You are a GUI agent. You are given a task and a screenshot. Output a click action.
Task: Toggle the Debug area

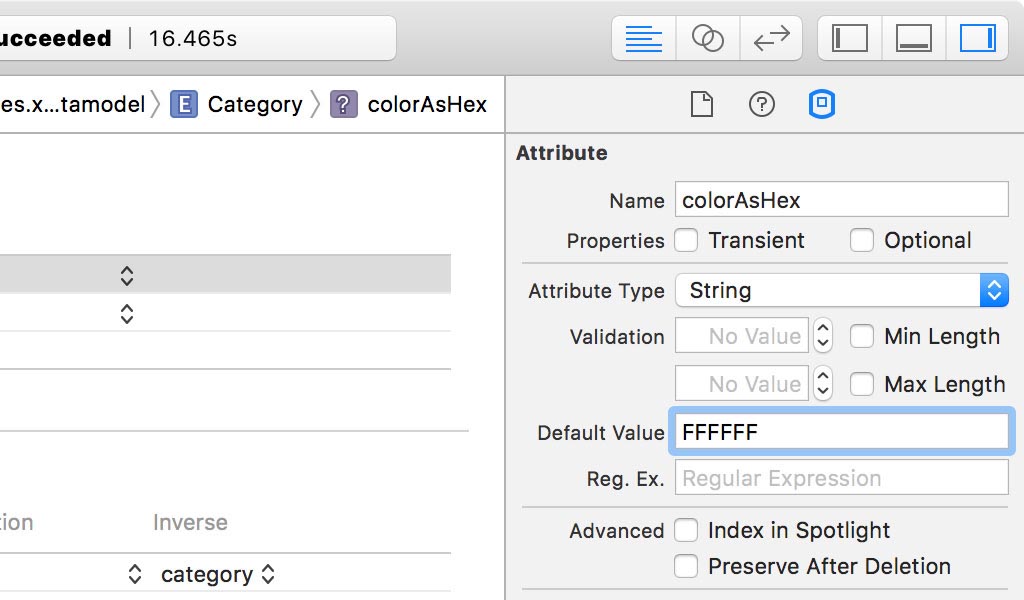pos(912,38)
